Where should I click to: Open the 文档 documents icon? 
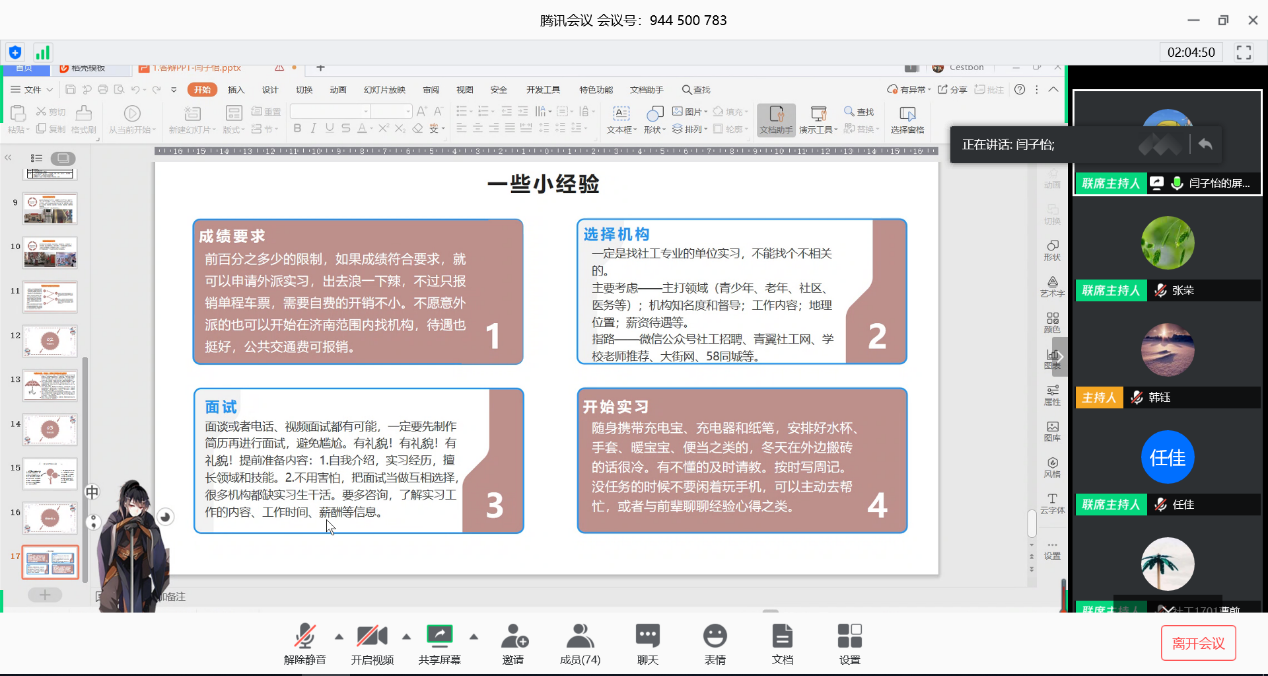pyautogui.click(x=782, y=642)
